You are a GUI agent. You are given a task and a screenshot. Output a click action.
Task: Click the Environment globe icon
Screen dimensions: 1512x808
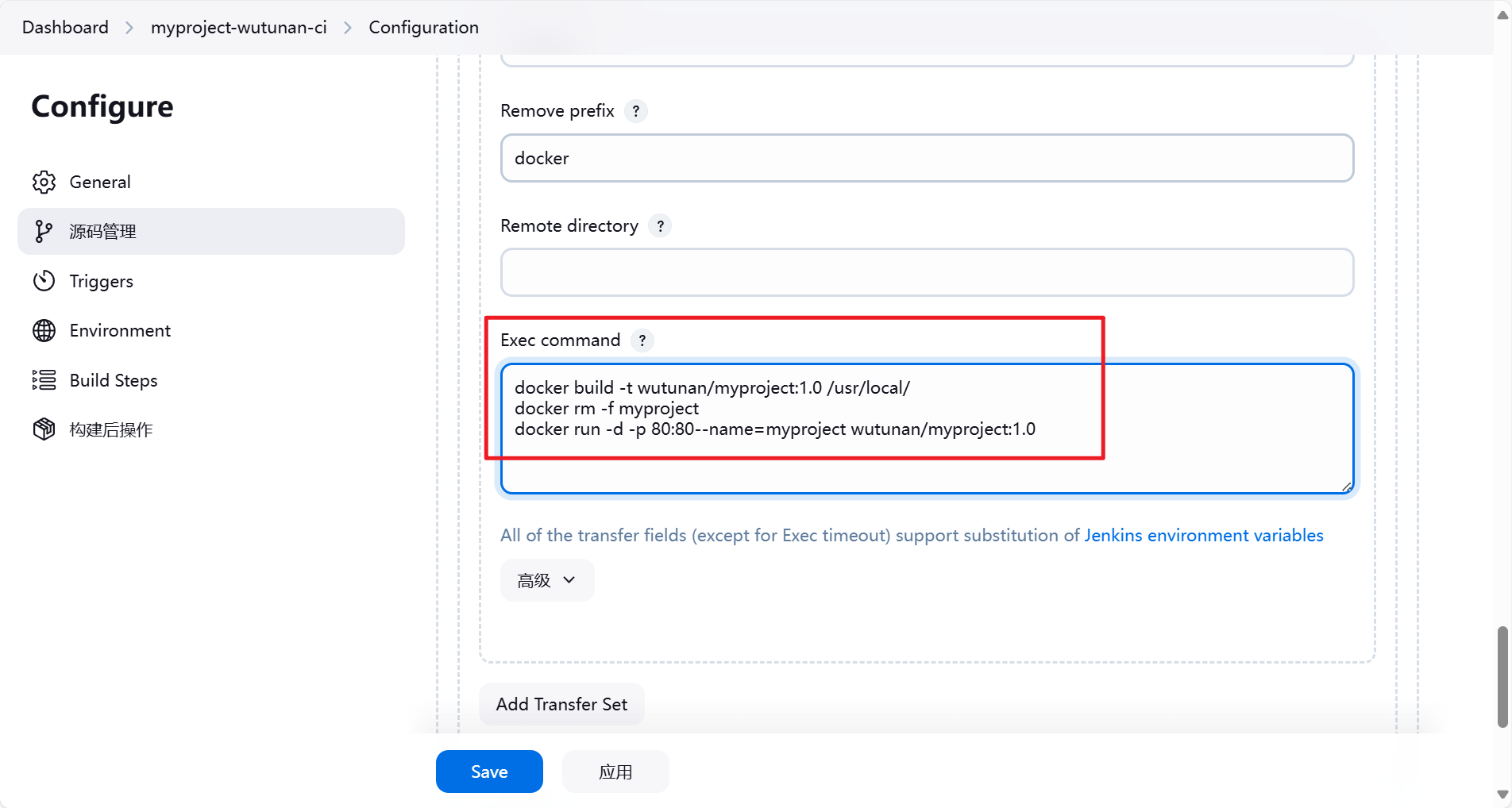pyautogui.click(x=44, y=330)
